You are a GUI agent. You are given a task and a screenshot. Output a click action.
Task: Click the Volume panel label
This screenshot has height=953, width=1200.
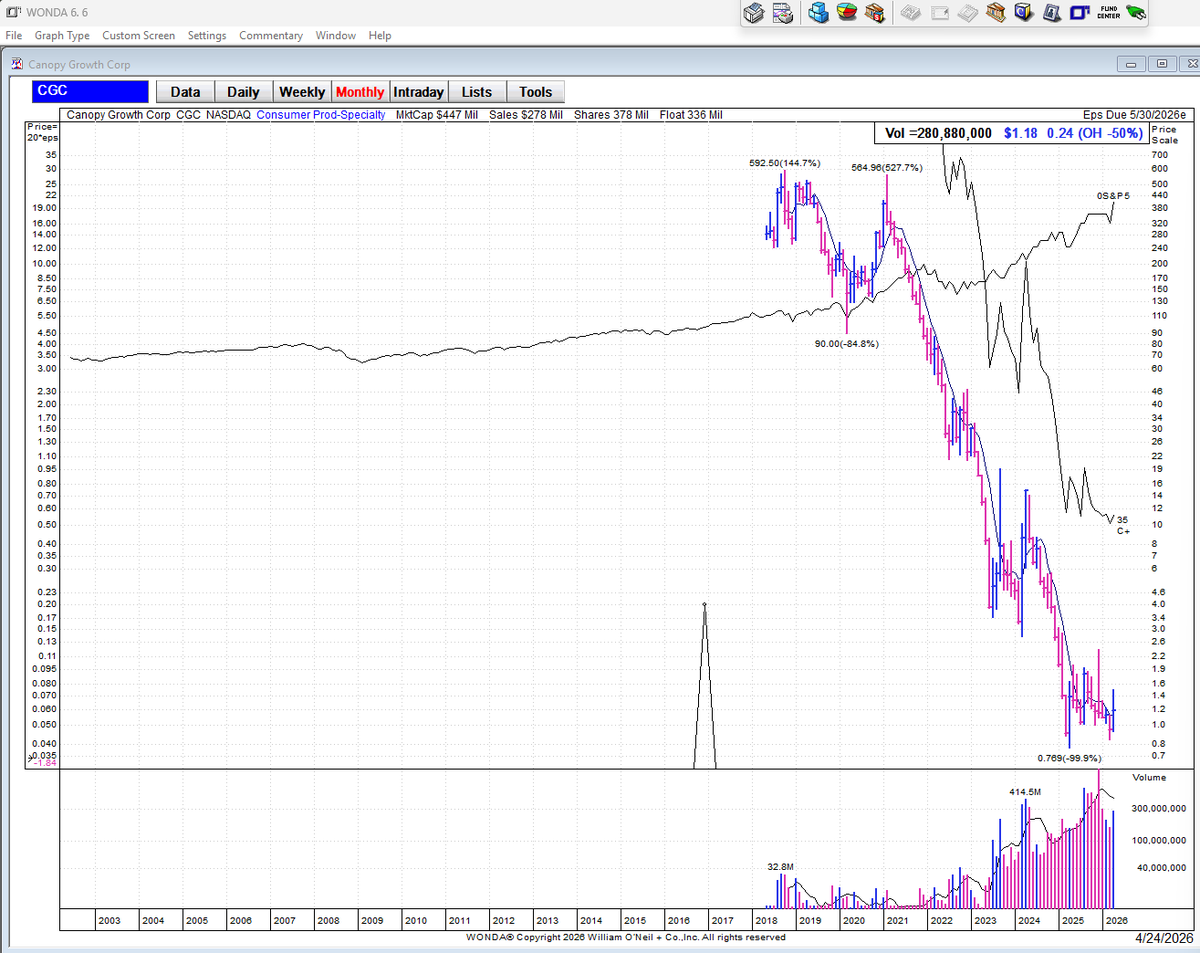coord(1149,777)
